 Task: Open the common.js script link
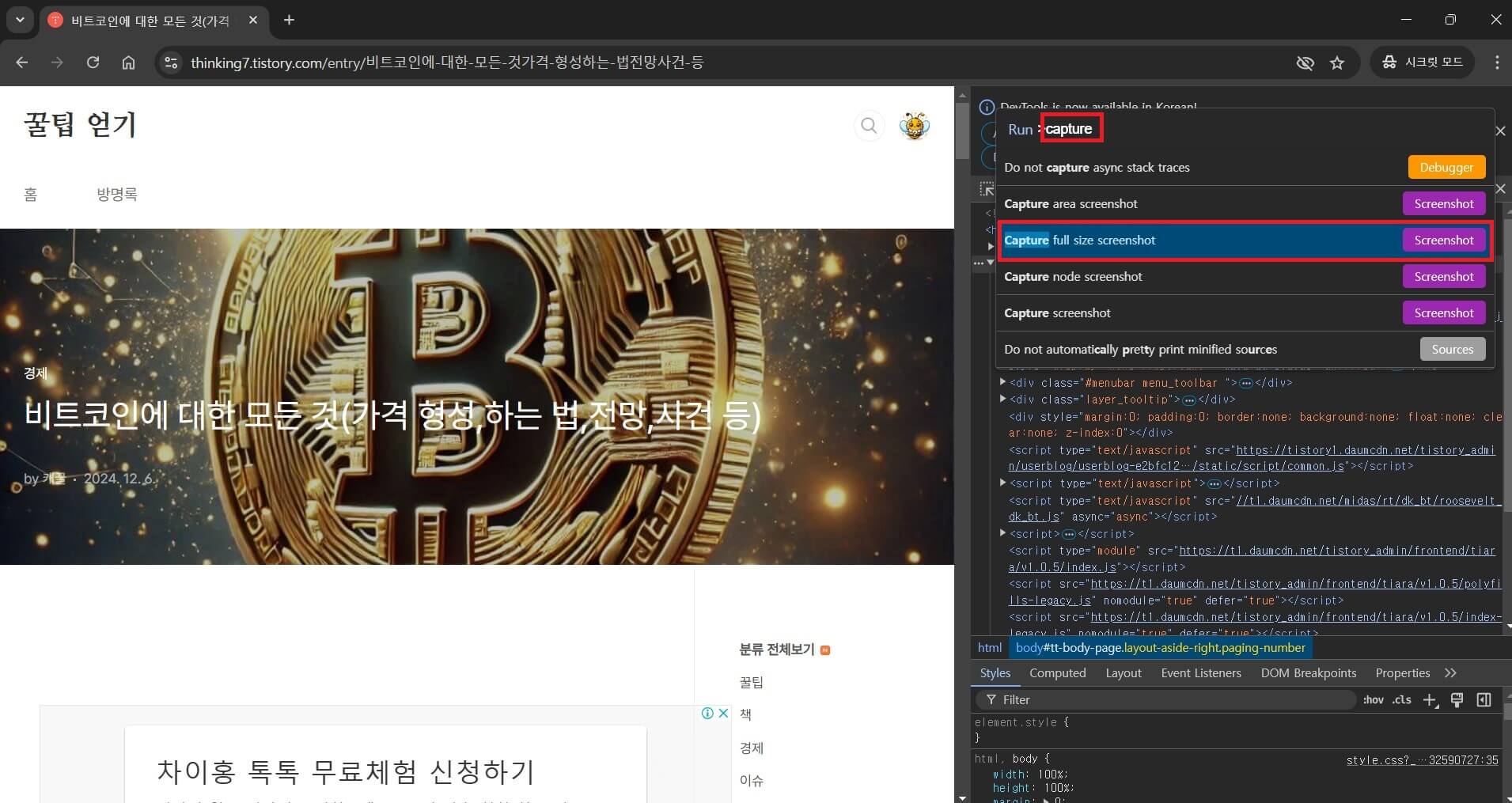(x=1252, y=458)
